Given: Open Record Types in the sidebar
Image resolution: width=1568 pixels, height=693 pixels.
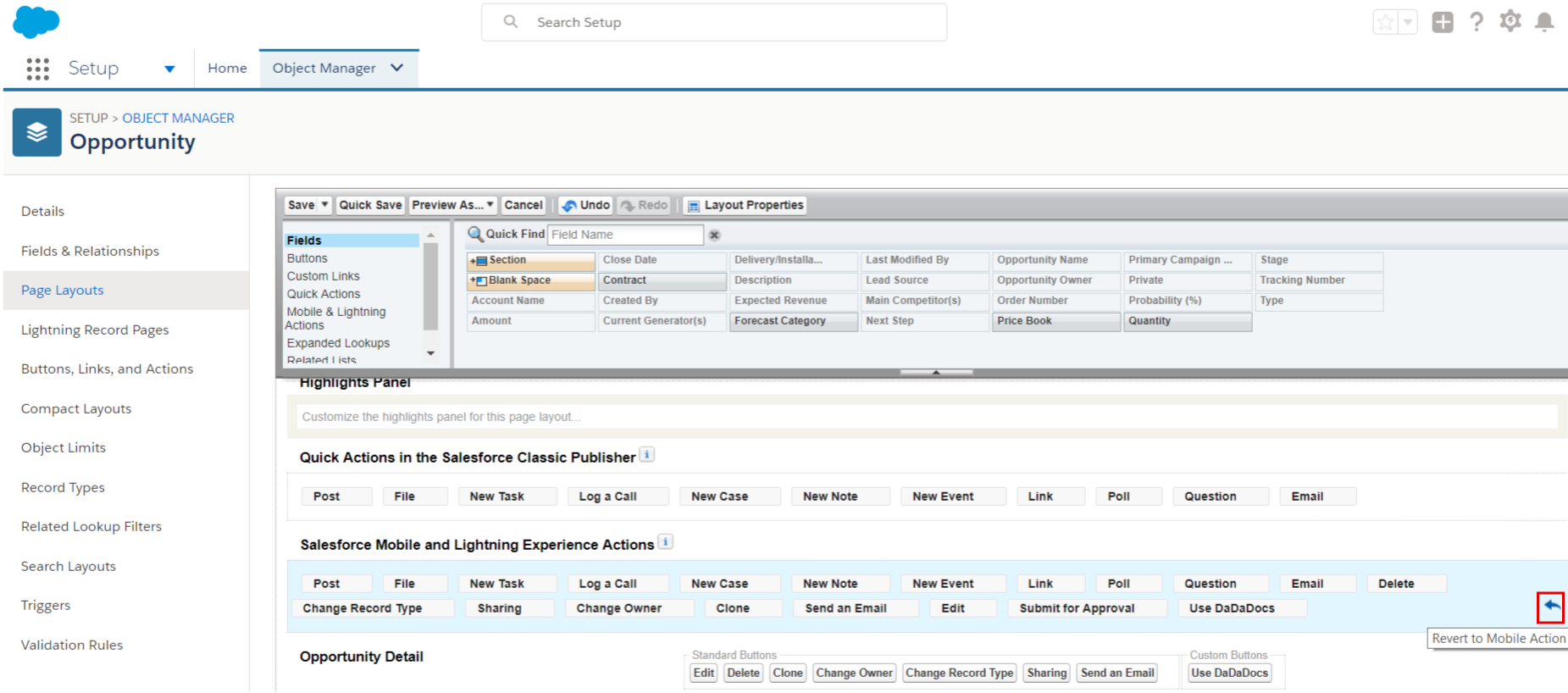Looking at the screenshot, I should point(63,487).
